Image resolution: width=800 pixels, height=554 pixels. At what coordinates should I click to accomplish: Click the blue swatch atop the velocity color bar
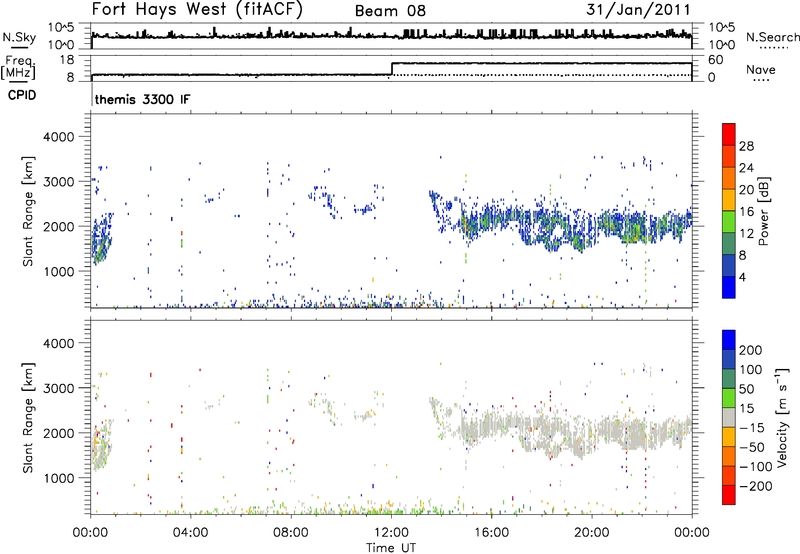click(x=729, y=340)
